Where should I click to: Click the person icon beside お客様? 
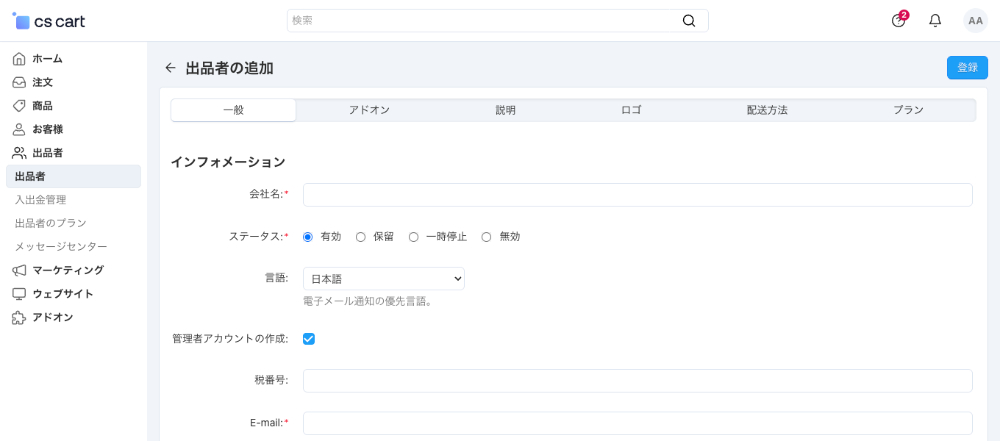click(x=19, y=130)
